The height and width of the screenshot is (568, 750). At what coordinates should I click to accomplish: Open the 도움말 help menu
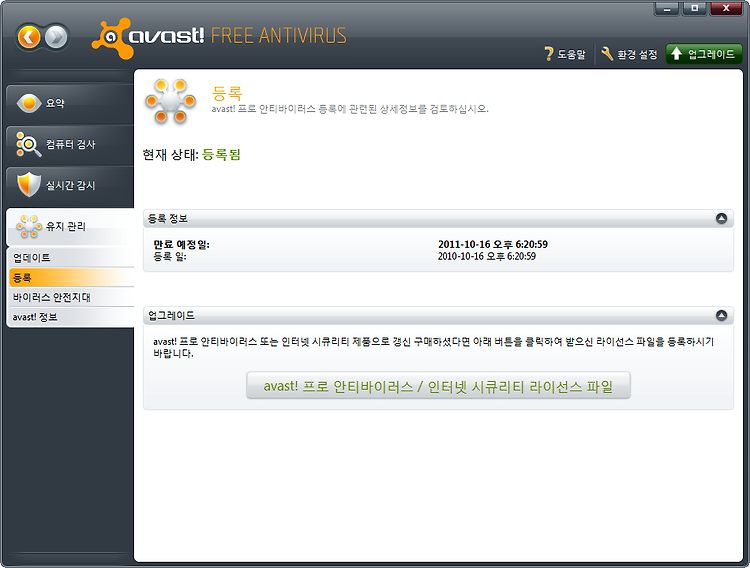pos(565,54)
